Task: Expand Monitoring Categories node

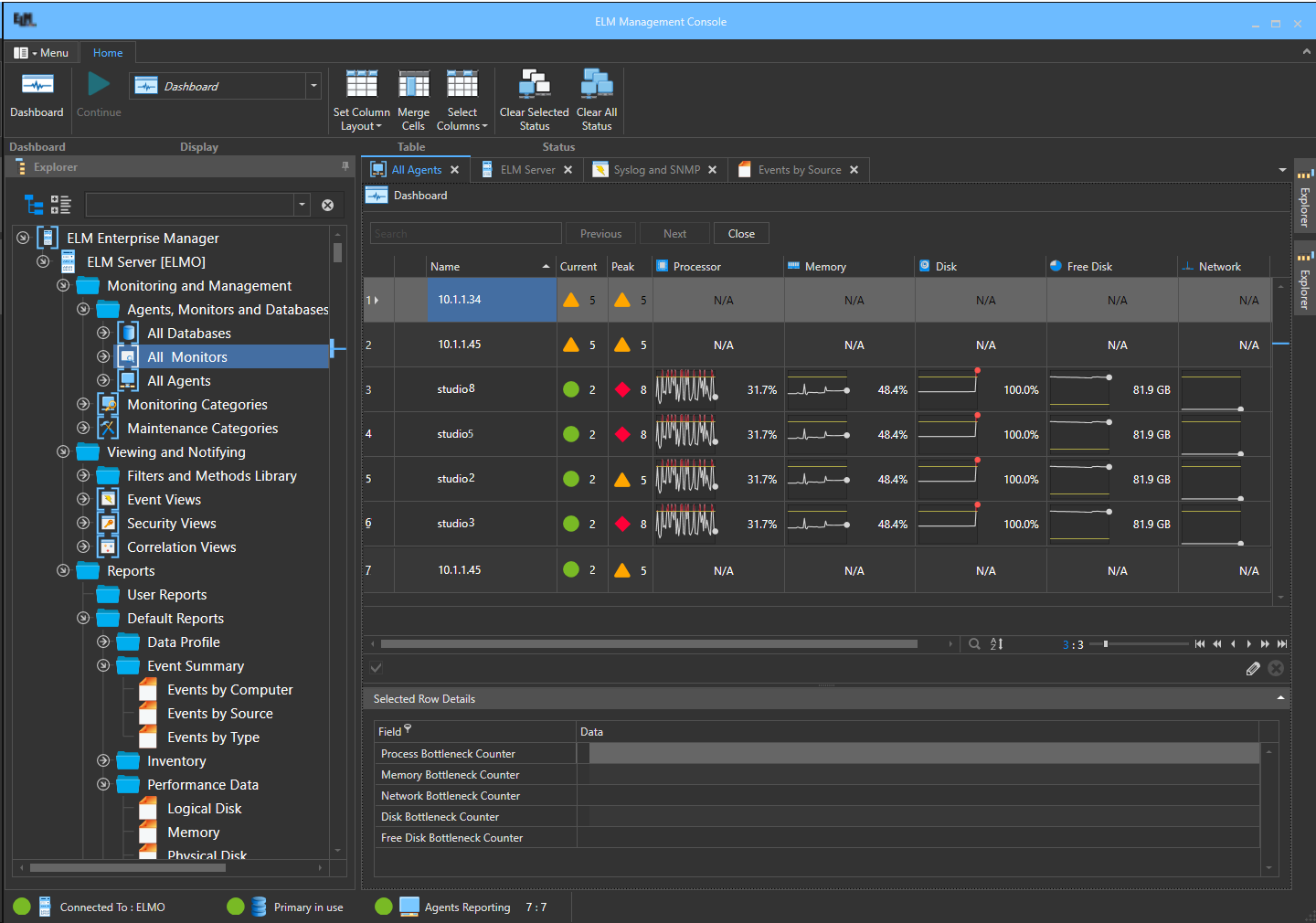Action: tap(83, 404)
